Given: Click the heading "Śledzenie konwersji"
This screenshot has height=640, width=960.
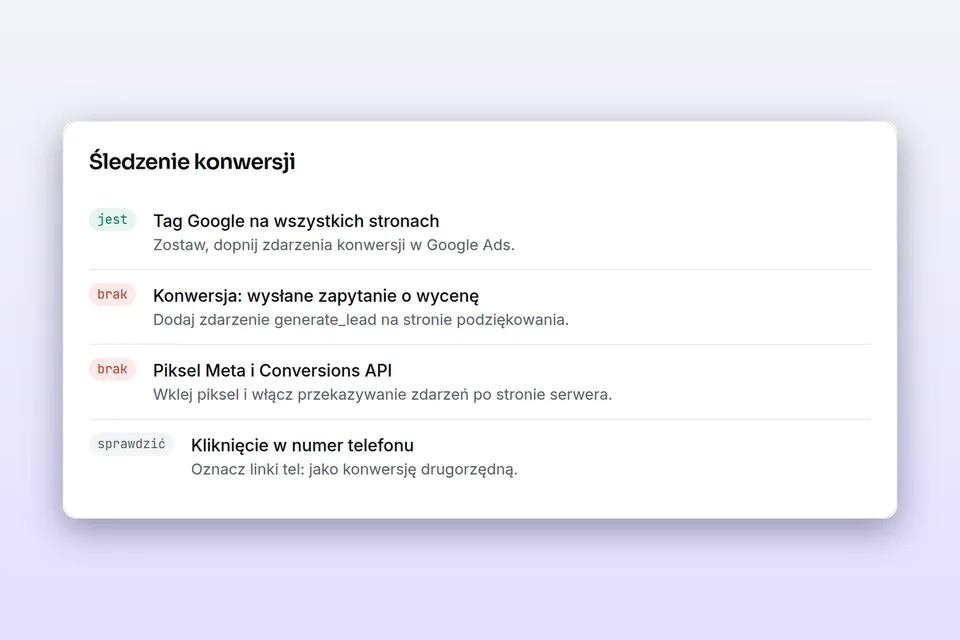Looking at the screenshot, I should pyautogui.click(x=192, y=162).
